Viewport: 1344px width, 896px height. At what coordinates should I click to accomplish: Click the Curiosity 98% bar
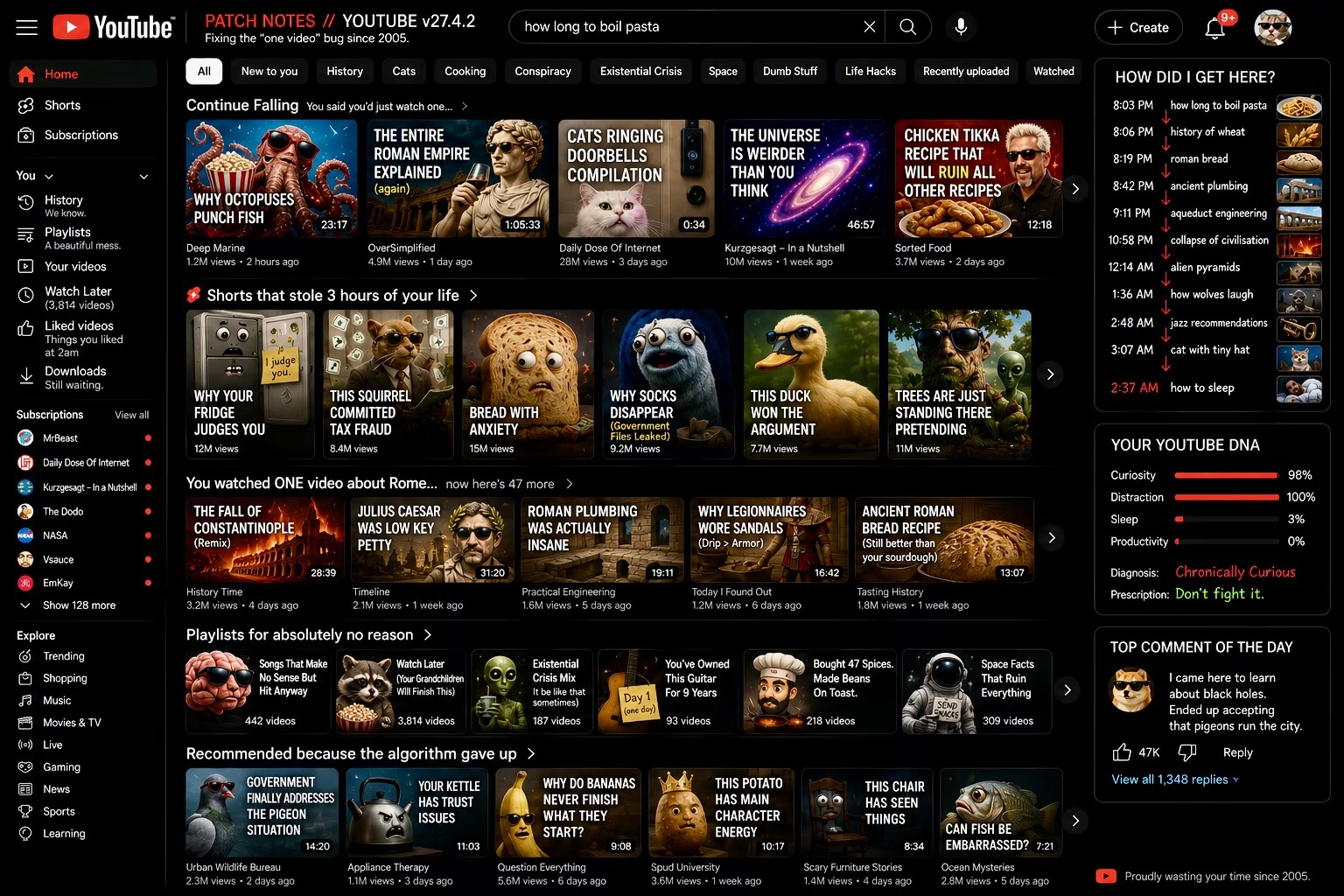click(1226, 475)
